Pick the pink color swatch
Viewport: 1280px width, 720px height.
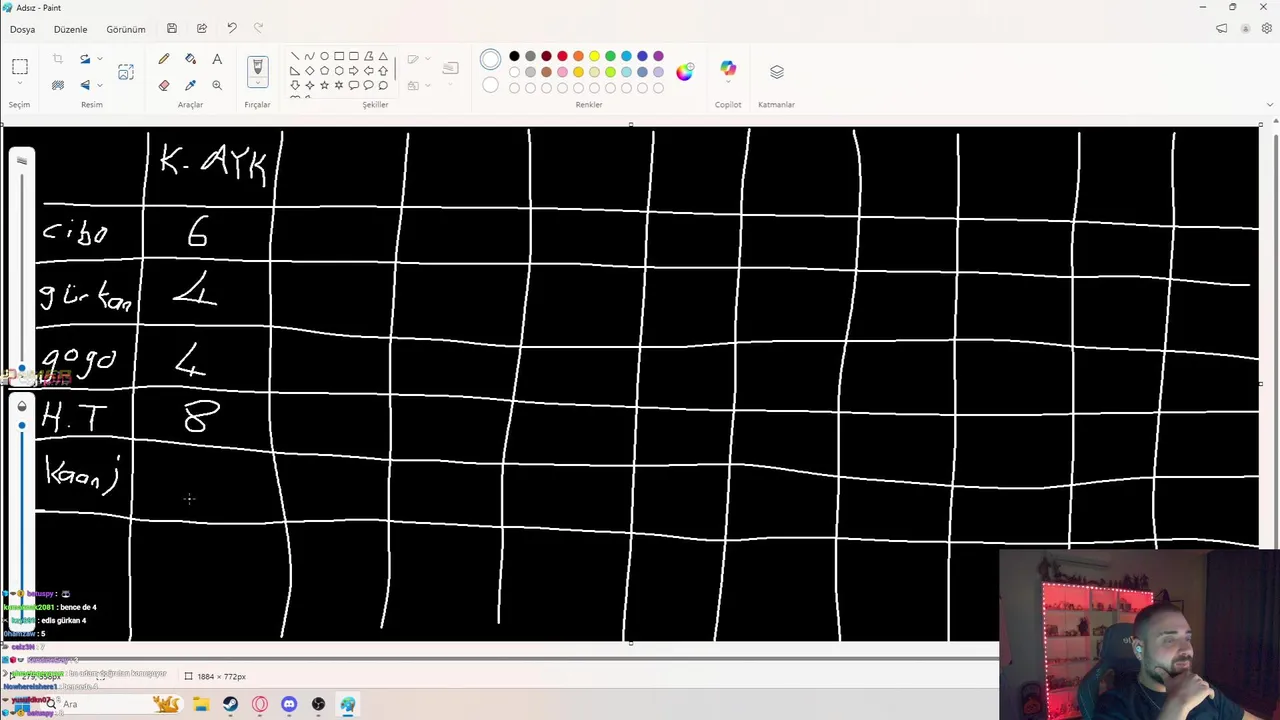[x=562, y=72]
